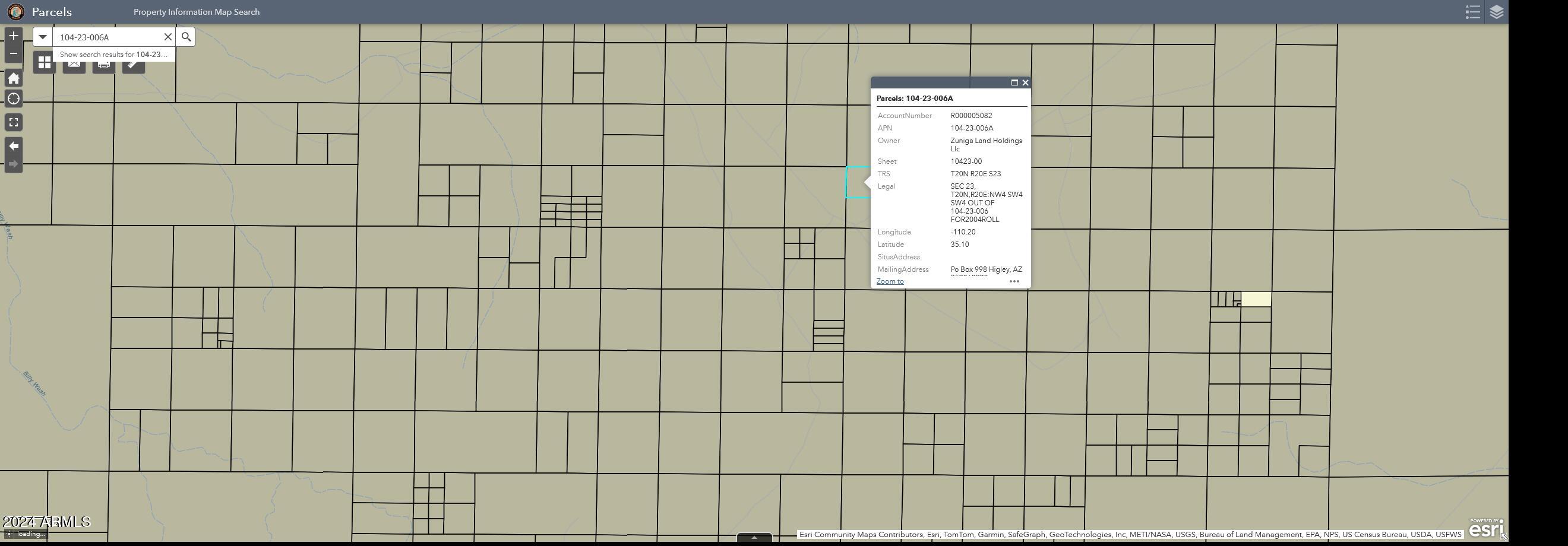Choose 'Show search results for 104-23…' suggestion

pyautogui.click(x=114, y=54)
